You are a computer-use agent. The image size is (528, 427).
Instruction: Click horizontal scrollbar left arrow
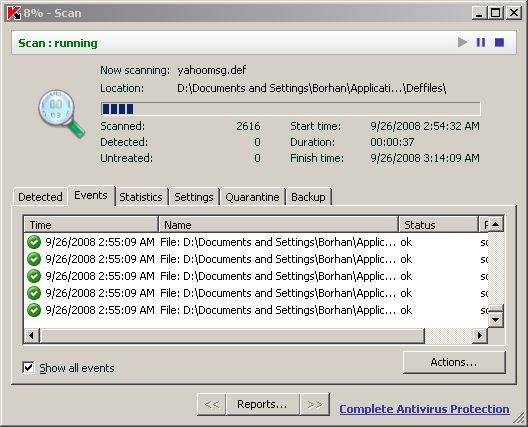[31, 335]
